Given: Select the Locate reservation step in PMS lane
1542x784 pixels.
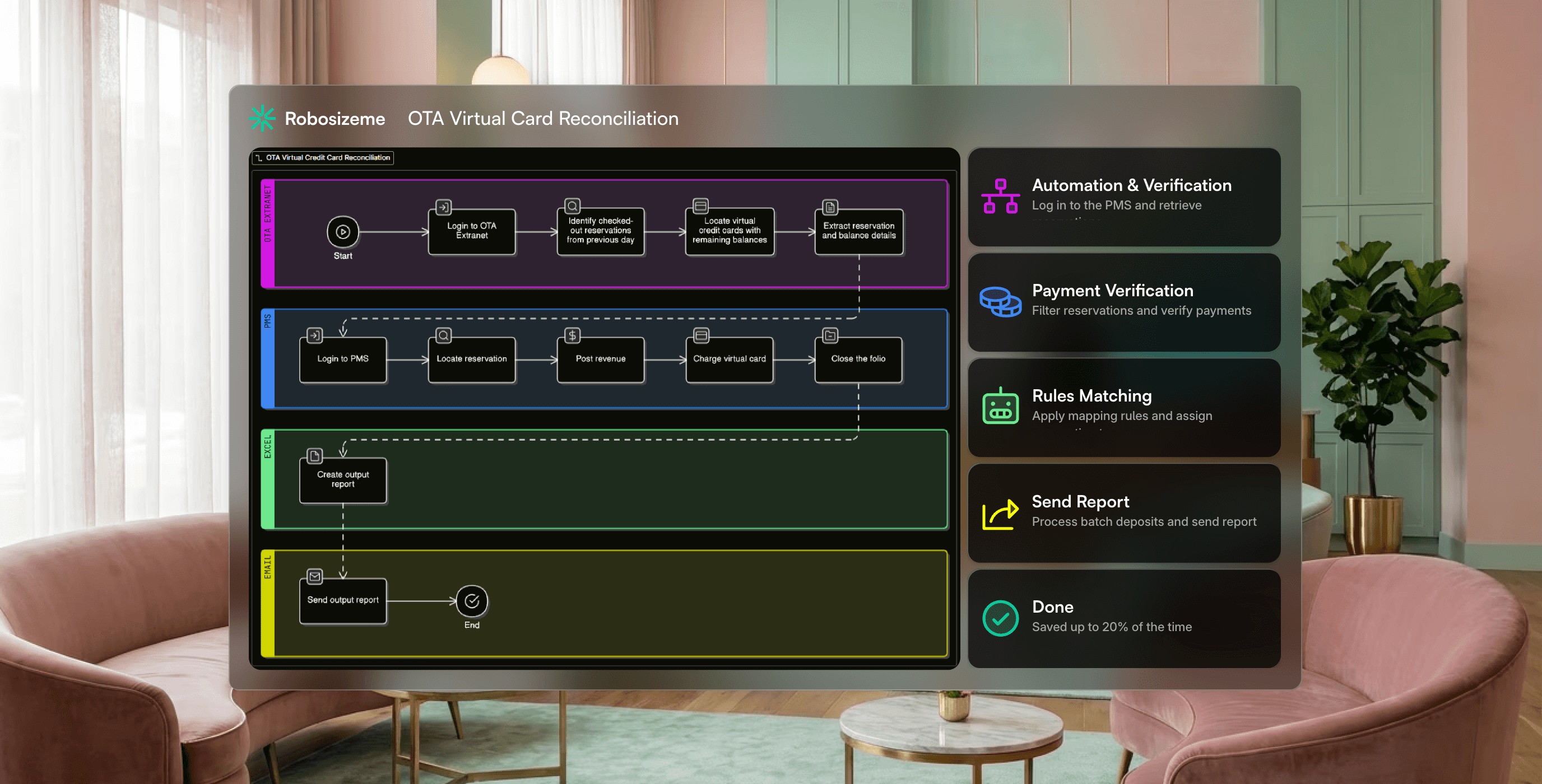Looking at the screenshot, I should point(472,359).
